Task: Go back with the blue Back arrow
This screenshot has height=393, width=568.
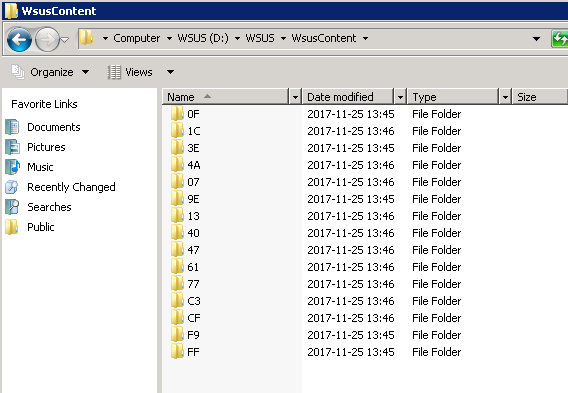Action: pyautogui.click(x=19, y=39)
